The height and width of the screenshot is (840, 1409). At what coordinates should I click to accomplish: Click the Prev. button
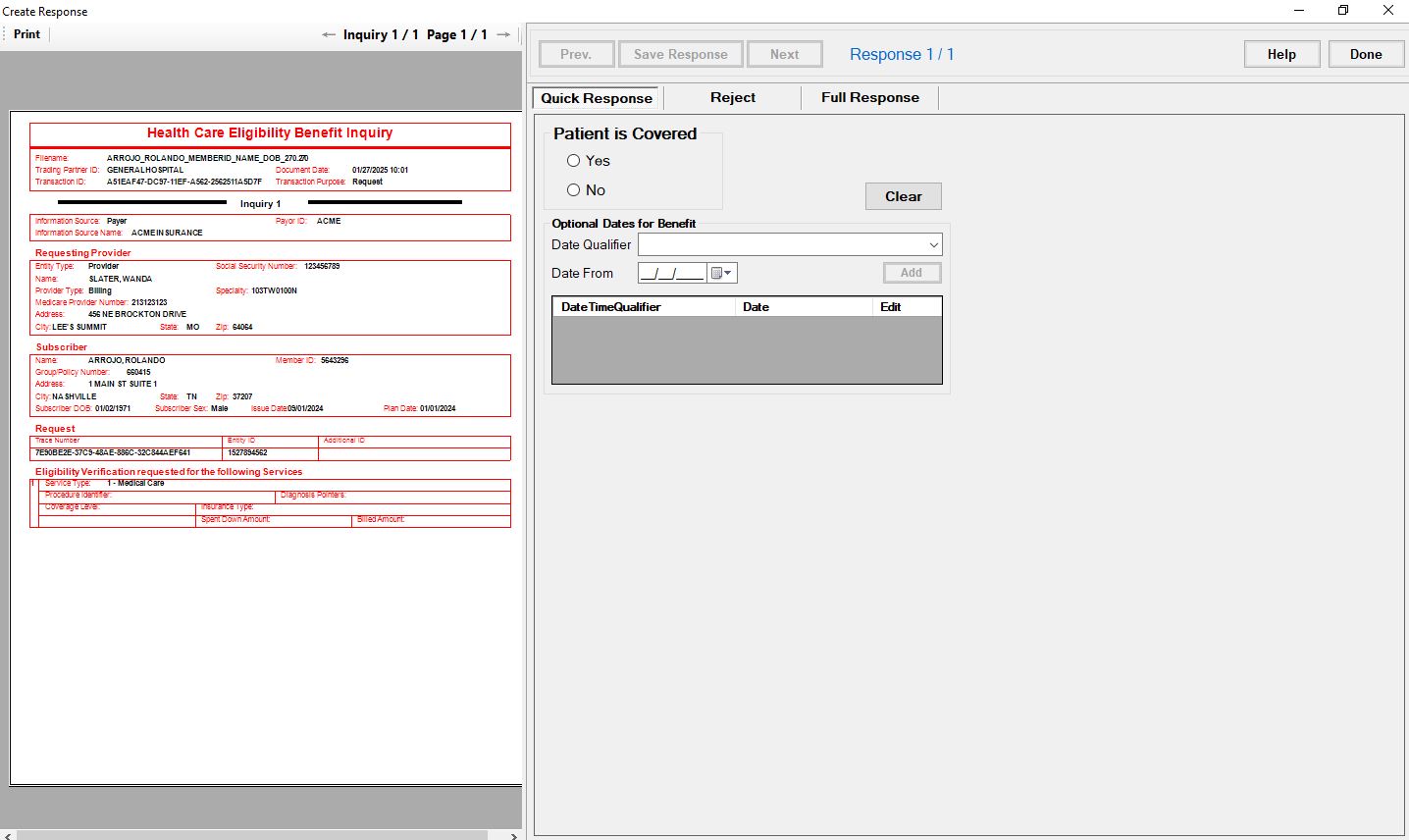576,54
